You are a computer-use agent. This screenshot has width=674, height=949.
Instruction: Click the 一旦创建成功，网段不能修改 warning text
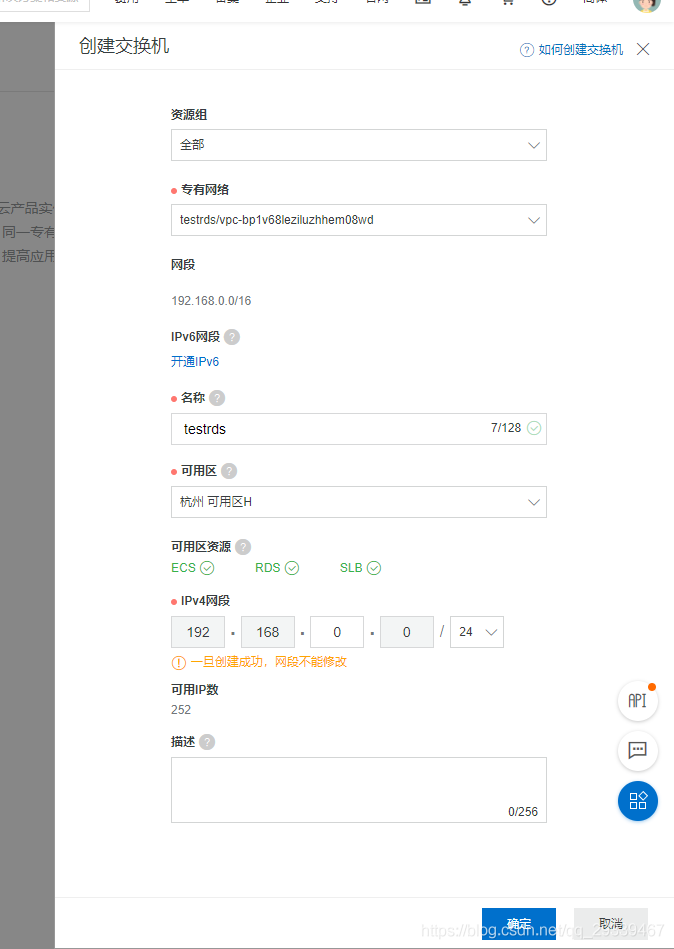[x=269, y=662]
